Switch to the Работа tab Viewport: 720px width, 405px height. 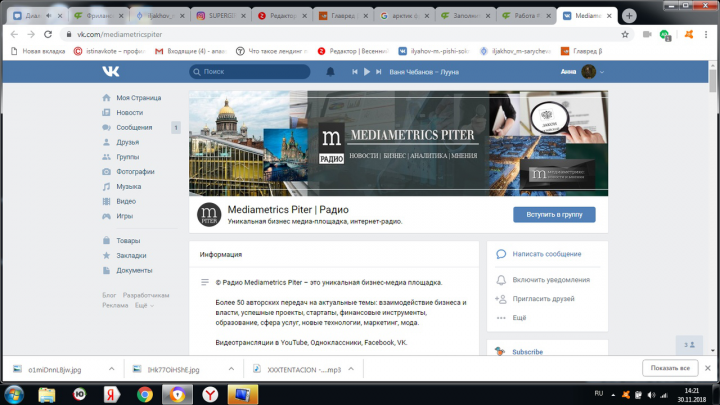[x=526, y=16]
